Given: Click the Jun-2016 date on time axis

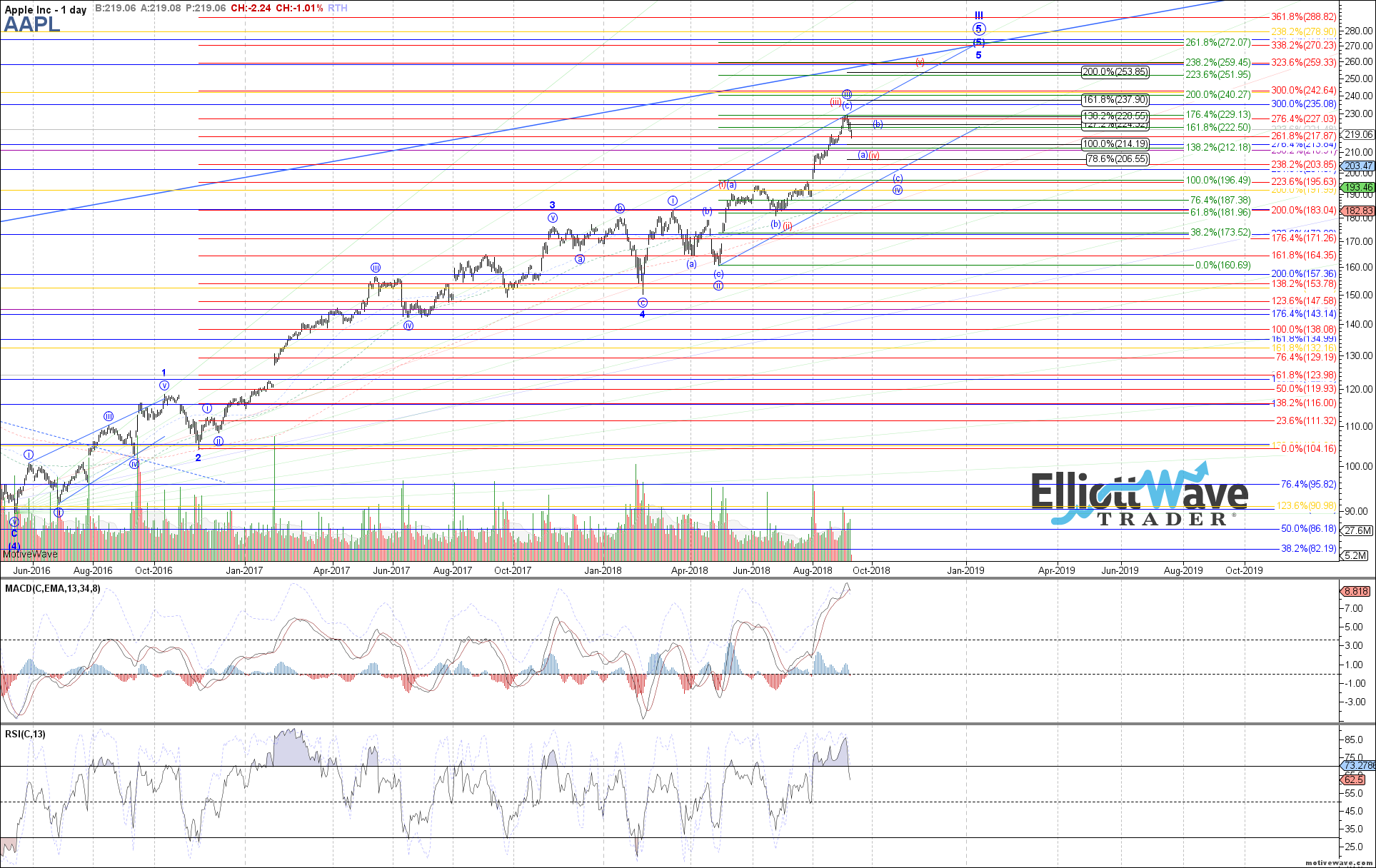Looking at the screenshot, I should (32, 570).
